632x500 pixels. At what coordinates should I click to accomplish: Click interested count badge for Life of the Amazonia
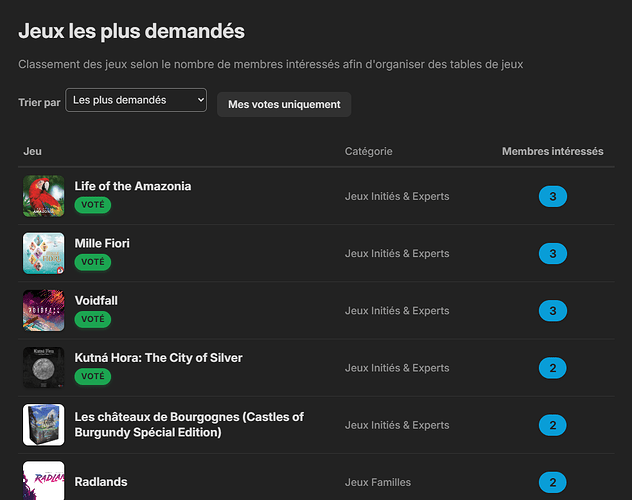point(553,196)
